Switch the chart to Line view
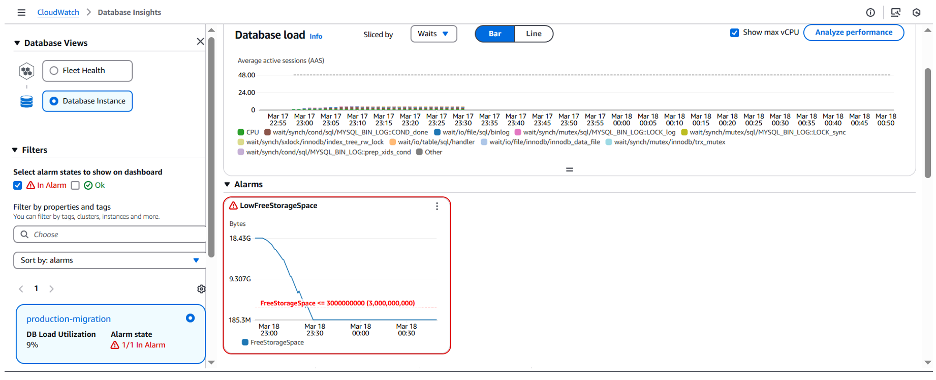Screen dimensions: 936x380 pos(534,33)
